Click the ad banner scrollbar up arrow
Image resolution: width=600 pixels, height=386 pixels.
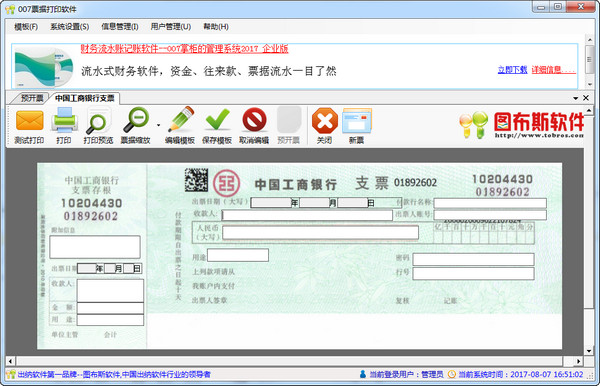coord(590,40)
